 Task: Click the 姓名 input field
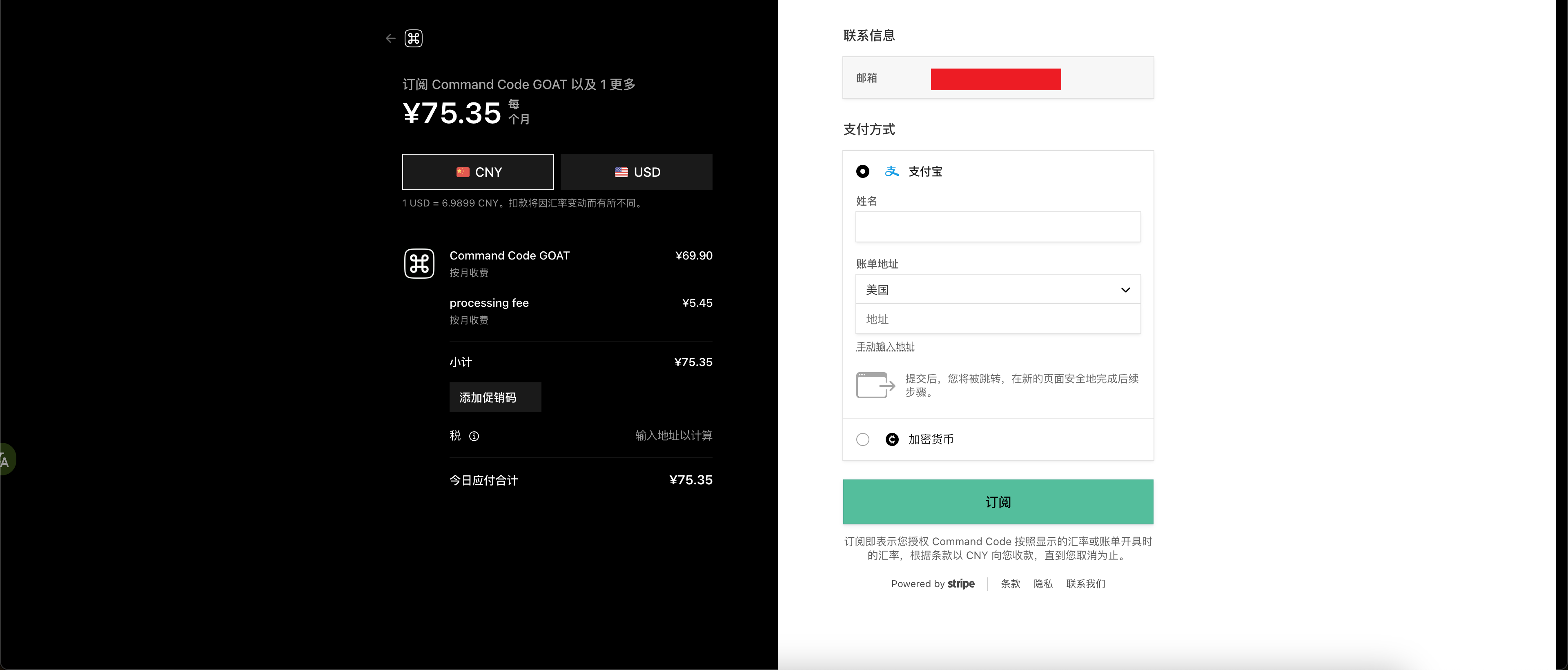click(998, 227)
